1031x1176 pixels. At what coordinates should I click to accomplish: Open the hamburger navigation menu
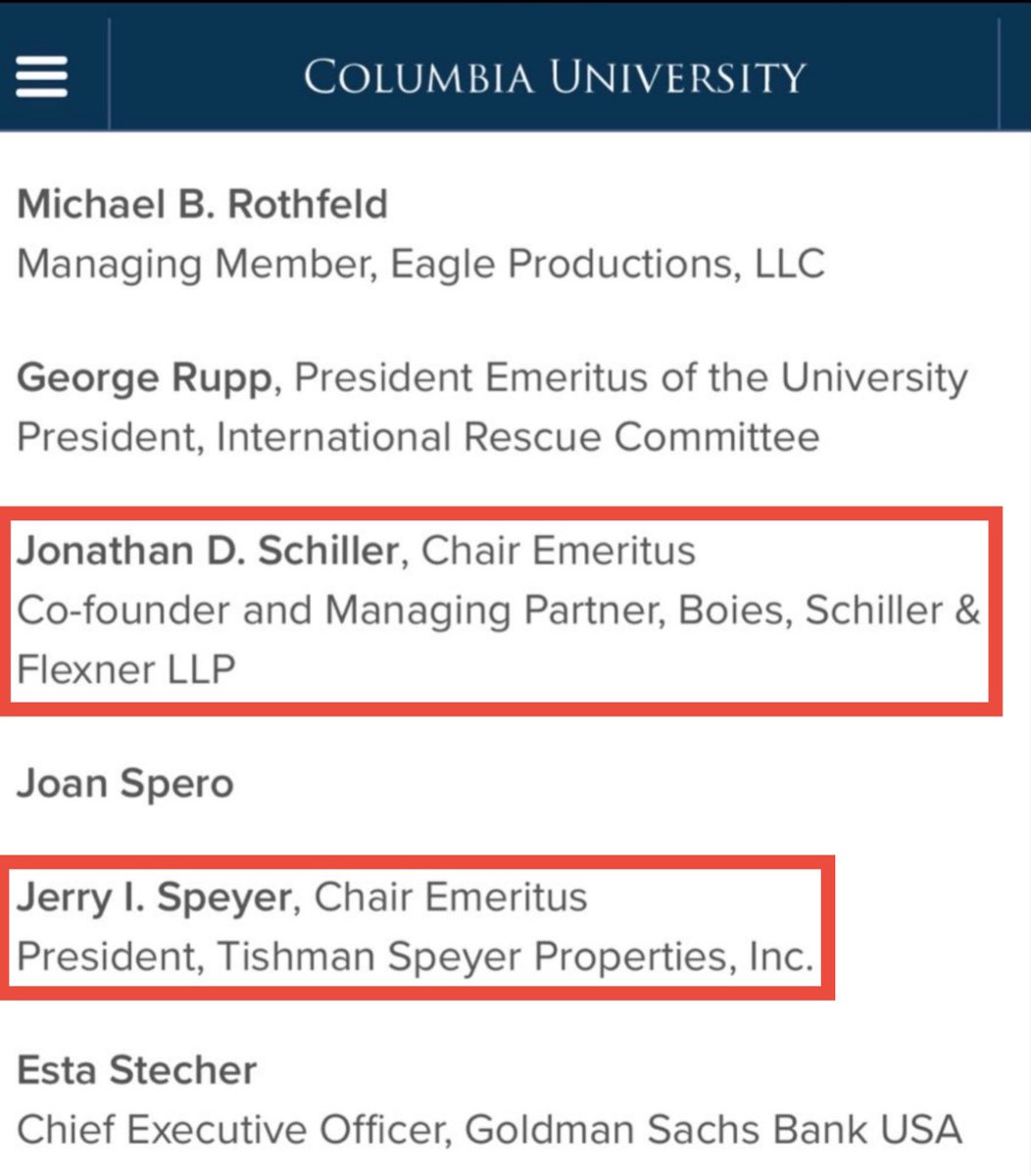tap(41, 75)
